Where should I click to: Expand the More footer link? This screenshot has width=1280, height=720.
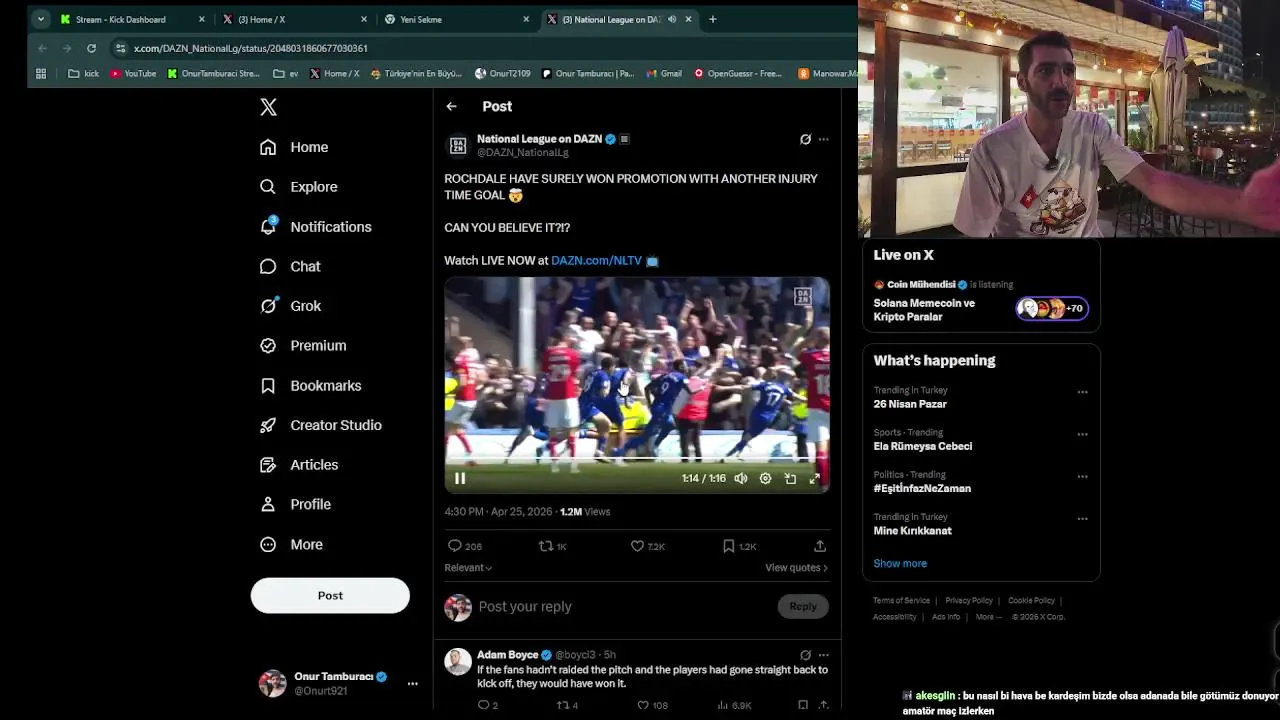(x=988, y=617)
